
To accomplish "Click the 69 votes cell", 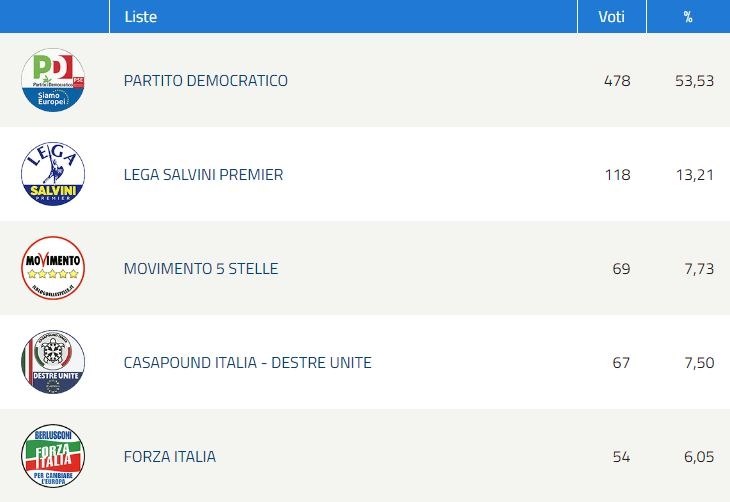I will point(622,269).
